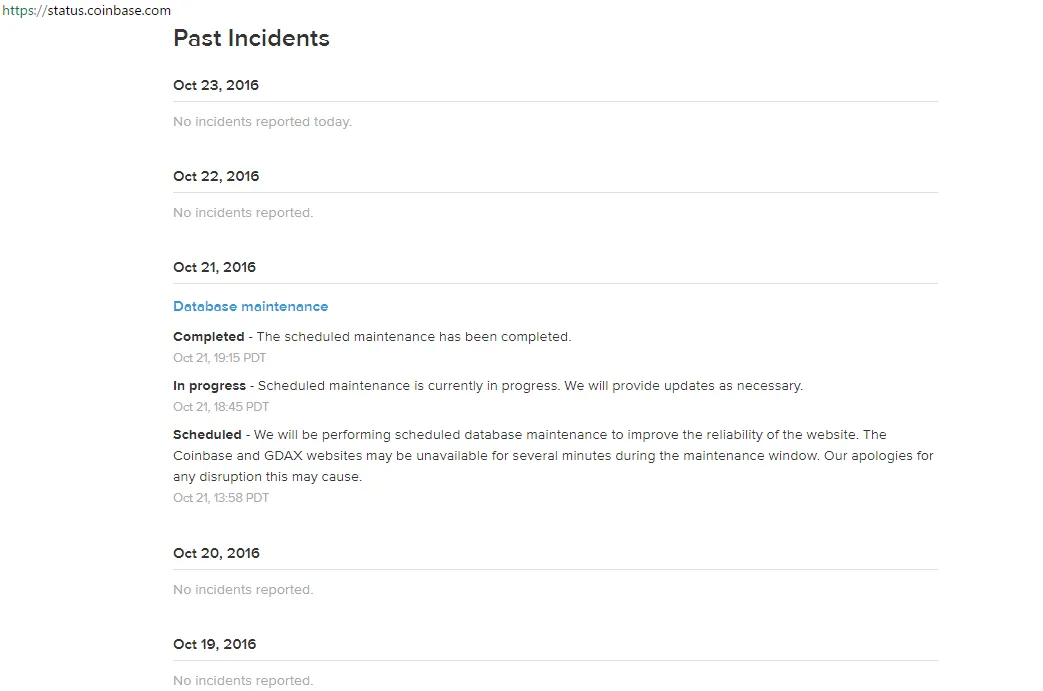Click 'No incidents reported.' under Oct 20
1043x691 pixels.
(243, 590)
